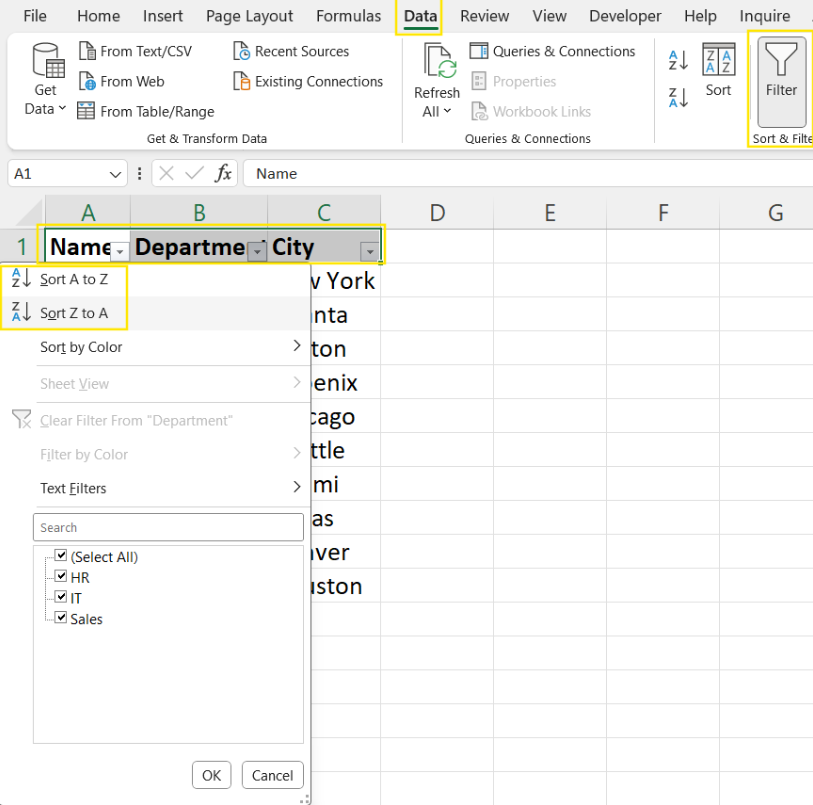813x805 pixels.
Task: Uncheck the HR filter checkbox
Action: 61,576
